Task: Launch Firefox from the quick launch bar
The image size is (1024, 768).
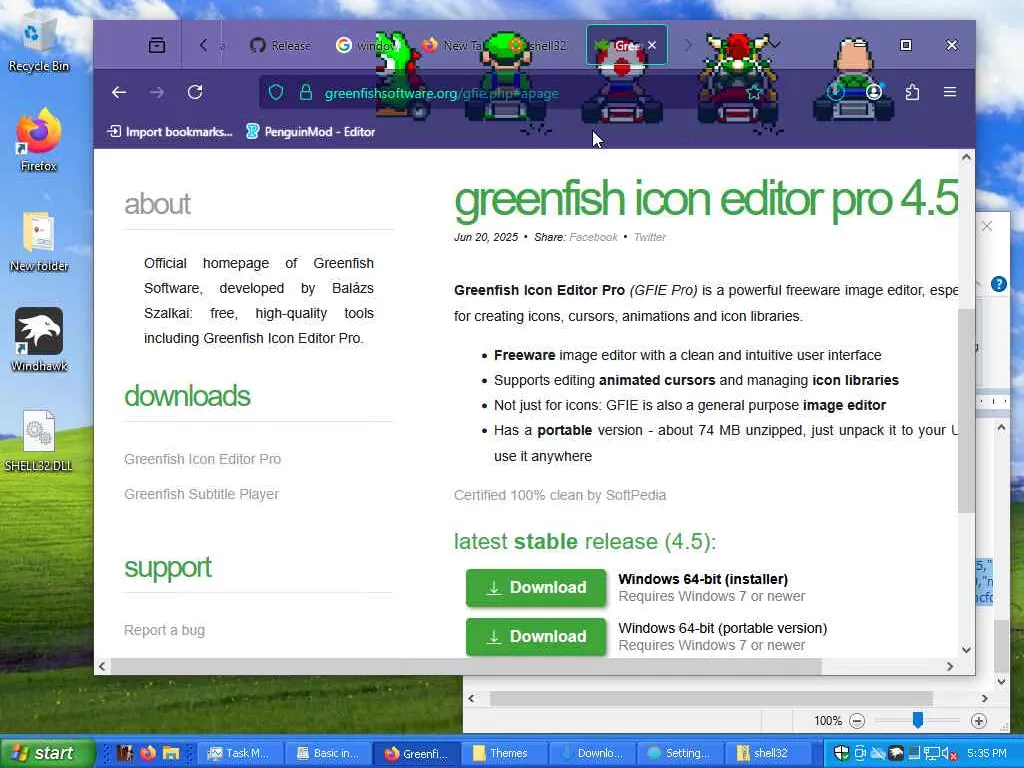Action: click(x=148, y=753)
